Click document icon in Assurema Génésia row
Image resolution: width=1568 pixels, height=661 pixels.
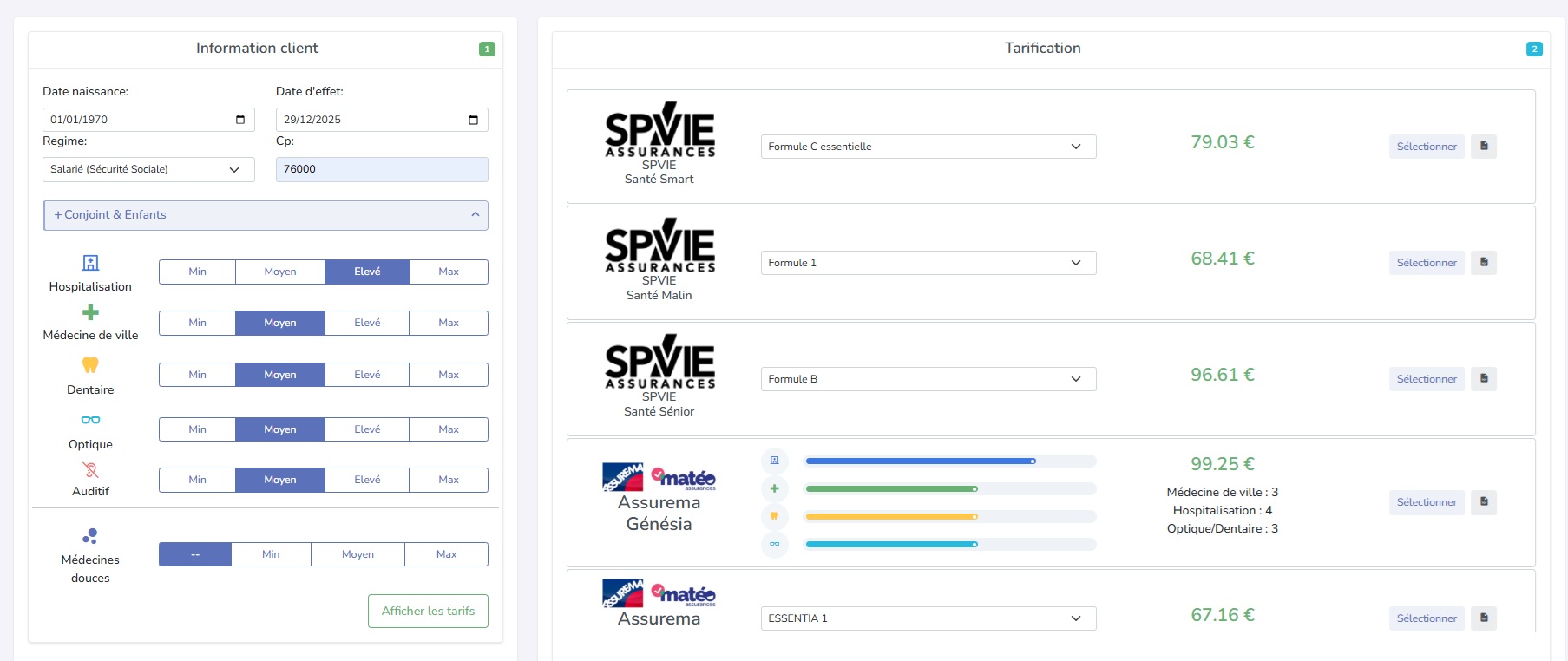[x=1483, y=501]
